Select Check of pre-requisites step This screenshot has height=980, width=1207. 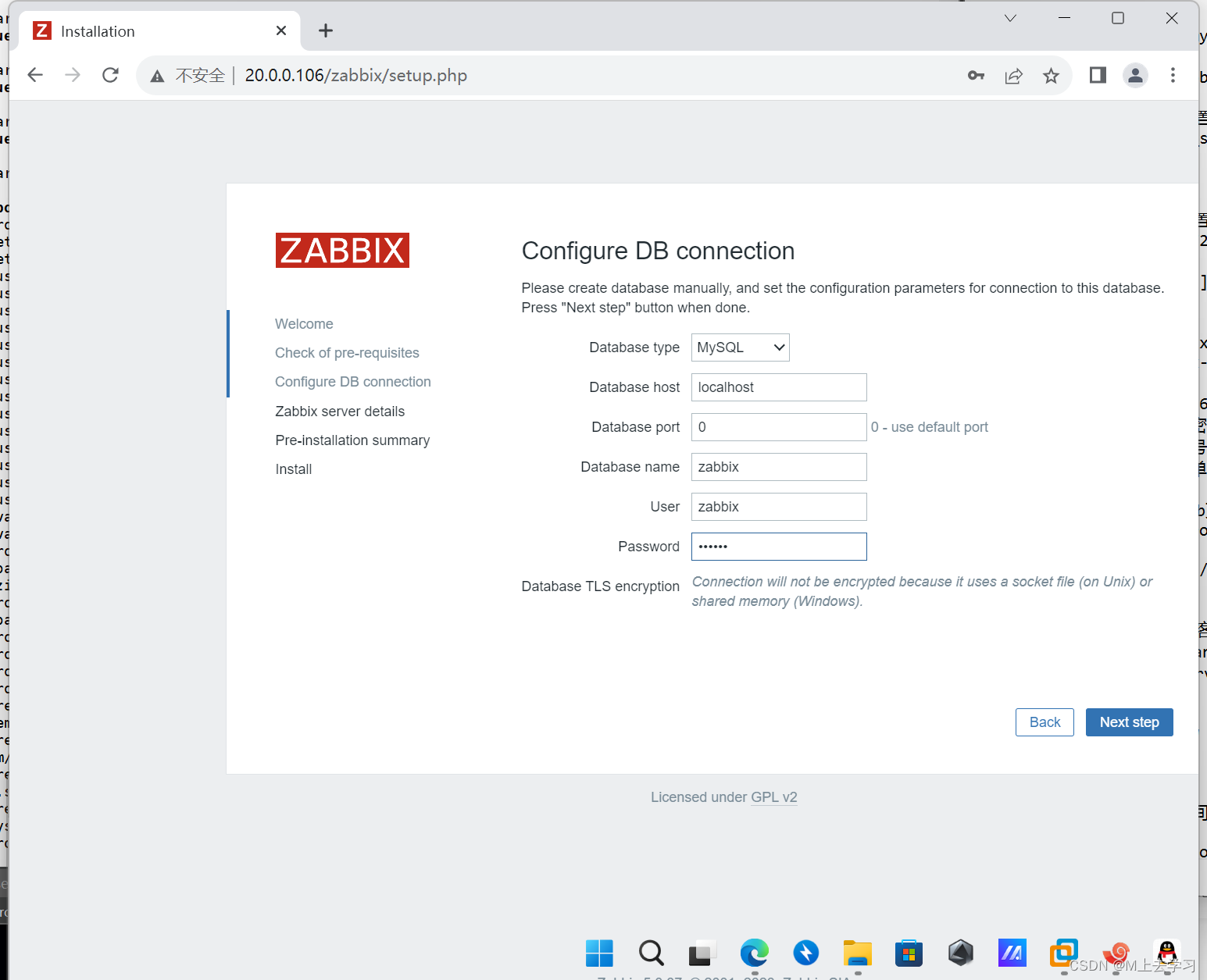pos(347,353)
